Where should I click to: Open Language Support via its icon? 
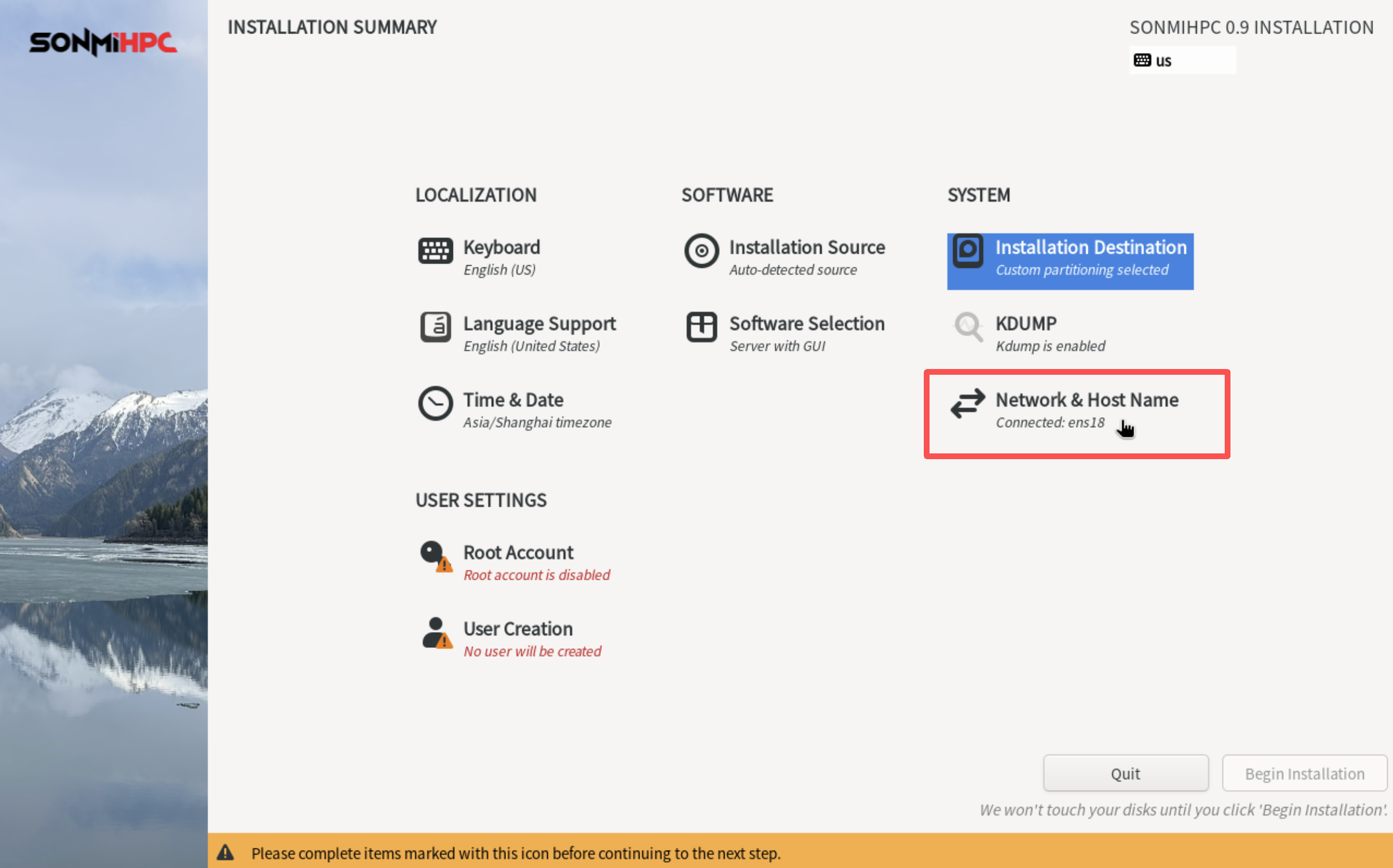(x=435, y=327)
